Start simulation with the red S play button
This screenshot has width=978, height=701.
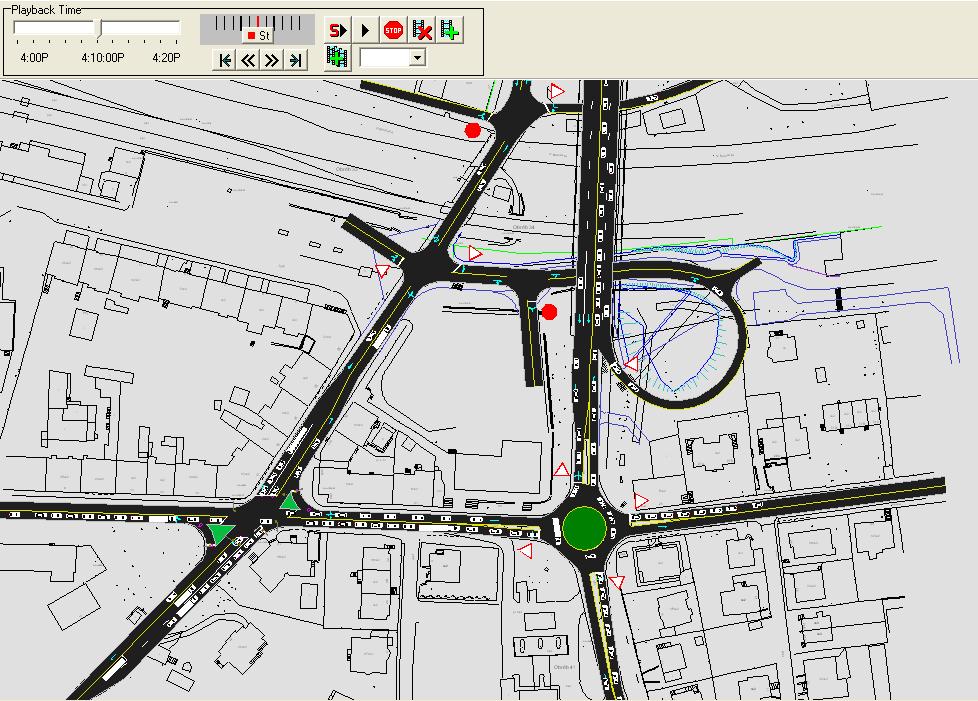click(x=337, y=30)
